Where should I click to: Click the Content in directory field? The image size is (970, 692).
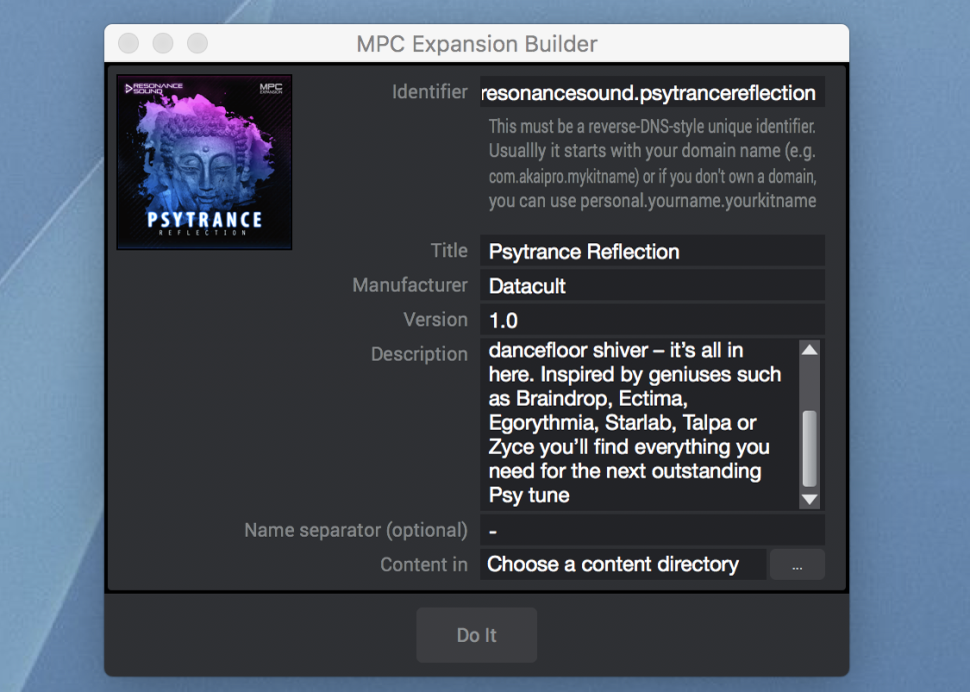(622, 564)
